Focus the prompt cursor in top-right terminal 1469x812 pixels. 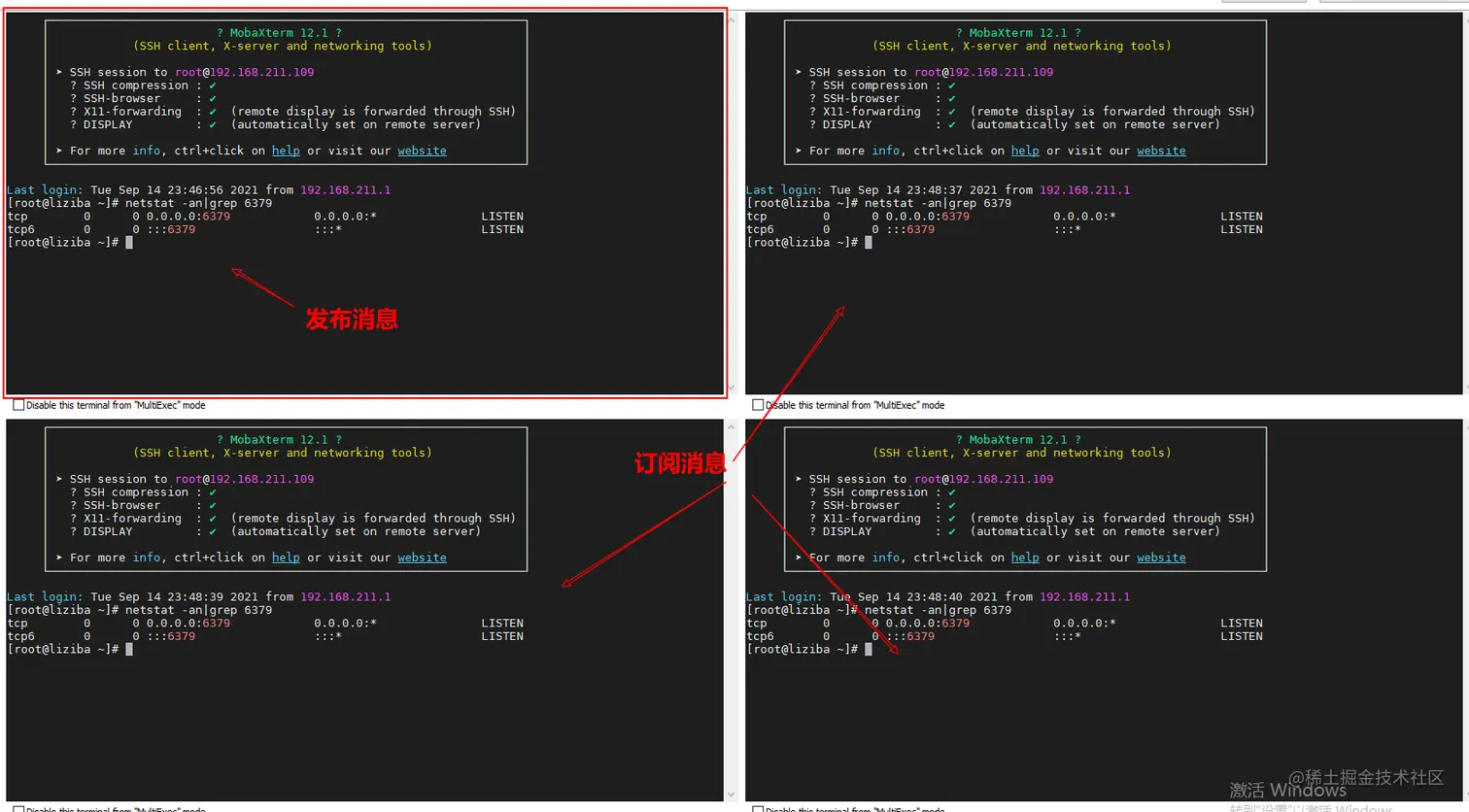coord(869,243)
